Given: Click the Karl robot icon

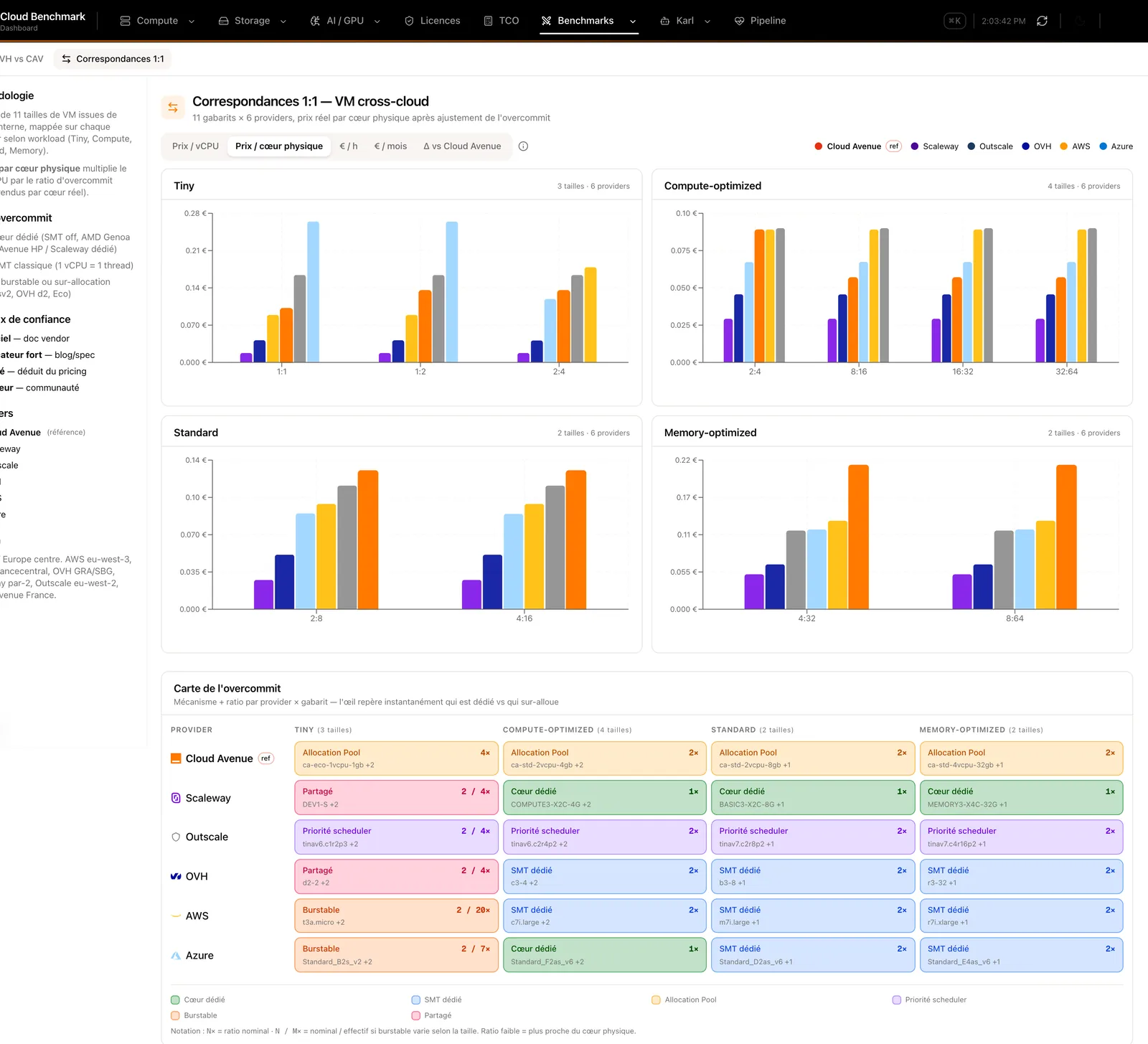Looking at the screenshot, I should pos(665,21).
